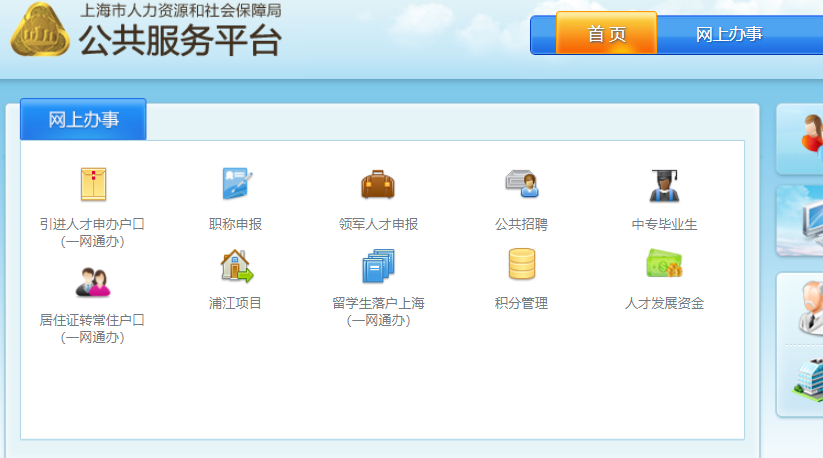The image size is (823, 458).
Task: Open the 中专毕业生 text link
Action: [x=664, y=224]
